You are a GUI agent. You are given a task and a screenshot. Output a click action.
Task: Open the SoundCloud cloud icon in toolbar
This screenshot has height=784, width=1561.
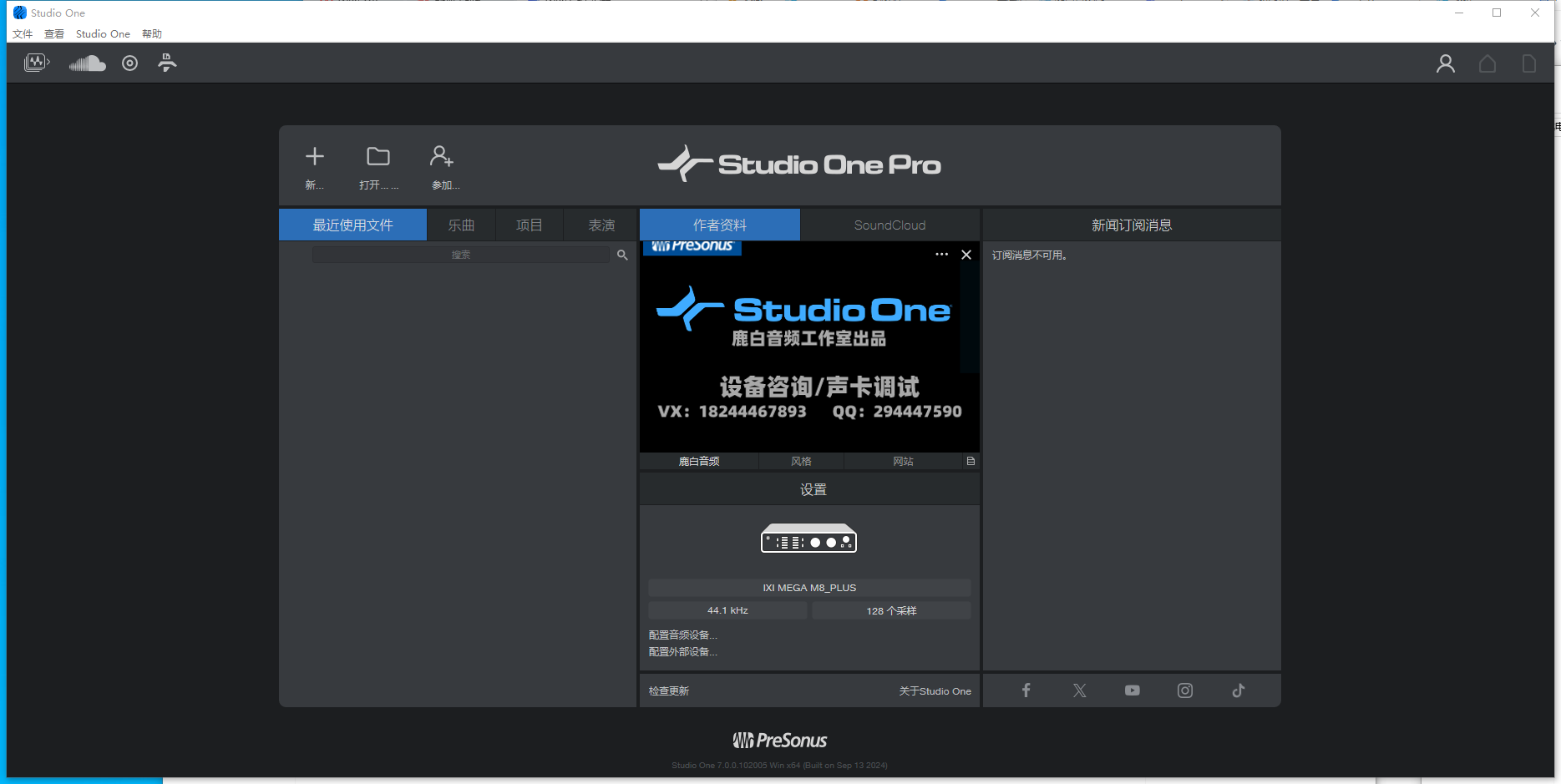(87, 63)
